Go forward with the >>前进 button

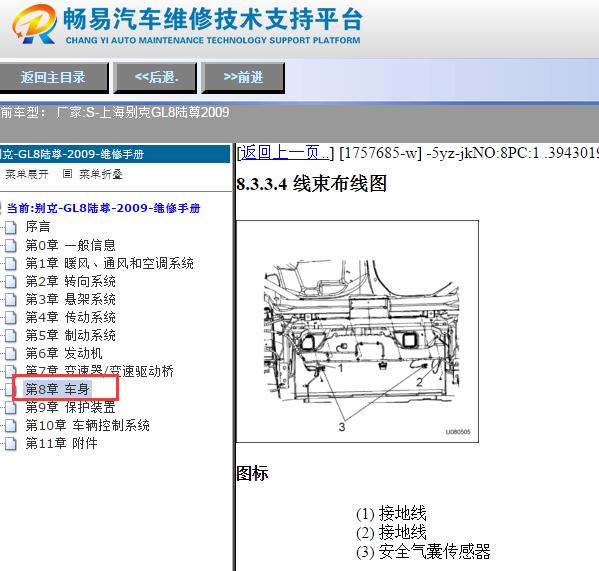(x=243, y=78)
